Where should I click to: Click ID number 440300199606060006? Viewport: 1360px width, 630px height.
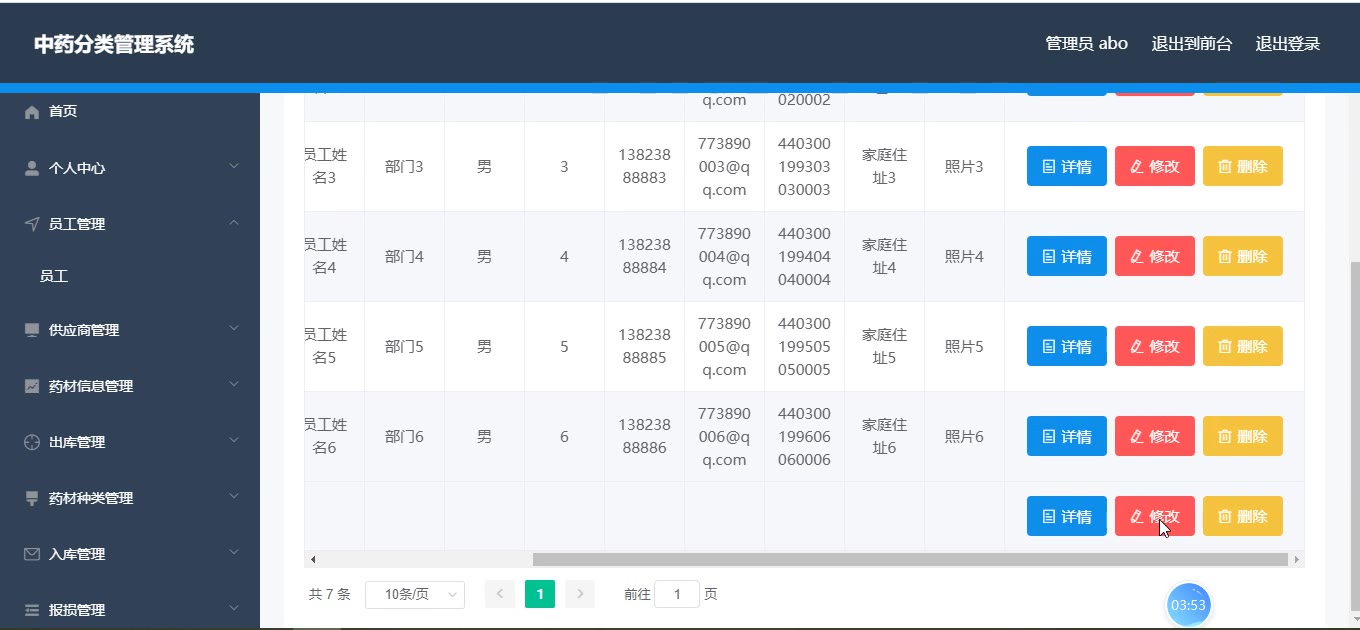[x=804, y=436]
